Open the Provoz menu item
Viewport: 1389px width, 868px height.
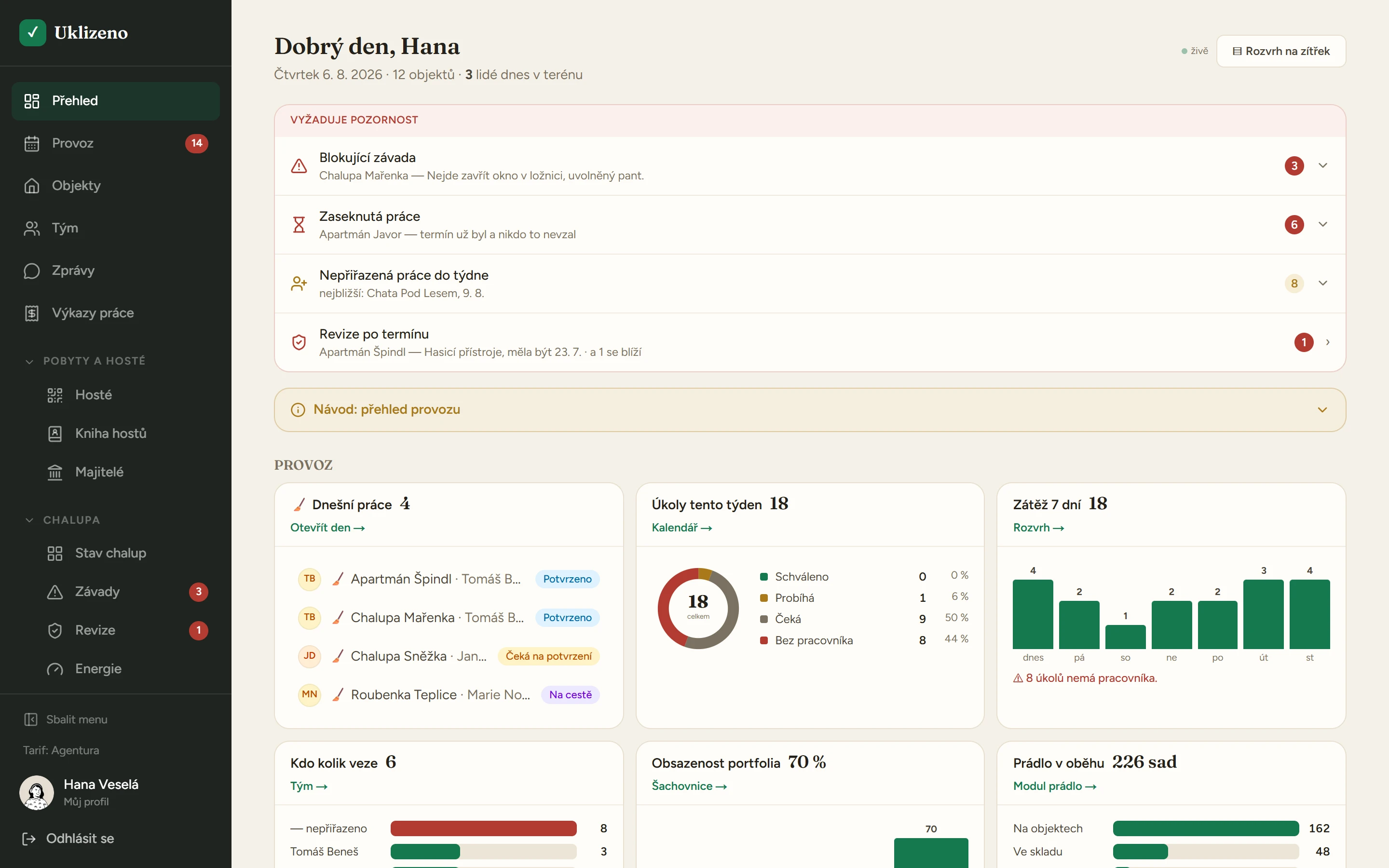tap(115, 144)
